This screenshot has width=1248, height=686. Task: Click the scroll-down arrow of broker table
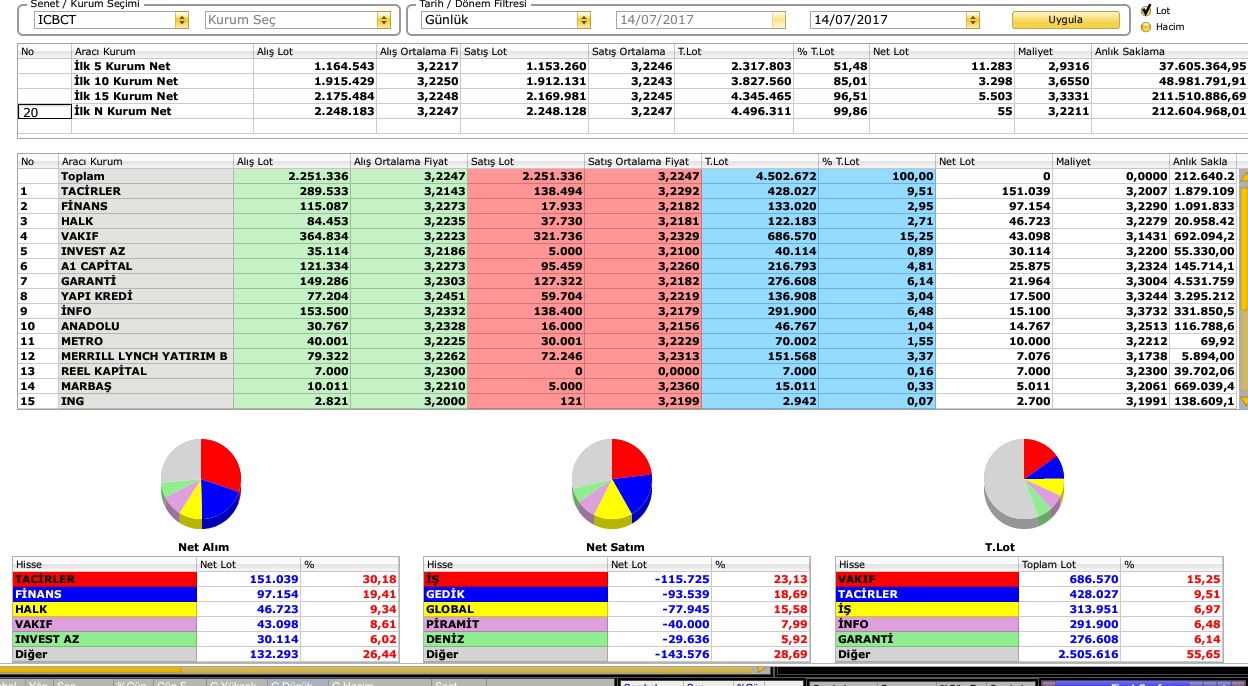point(1243,402)
